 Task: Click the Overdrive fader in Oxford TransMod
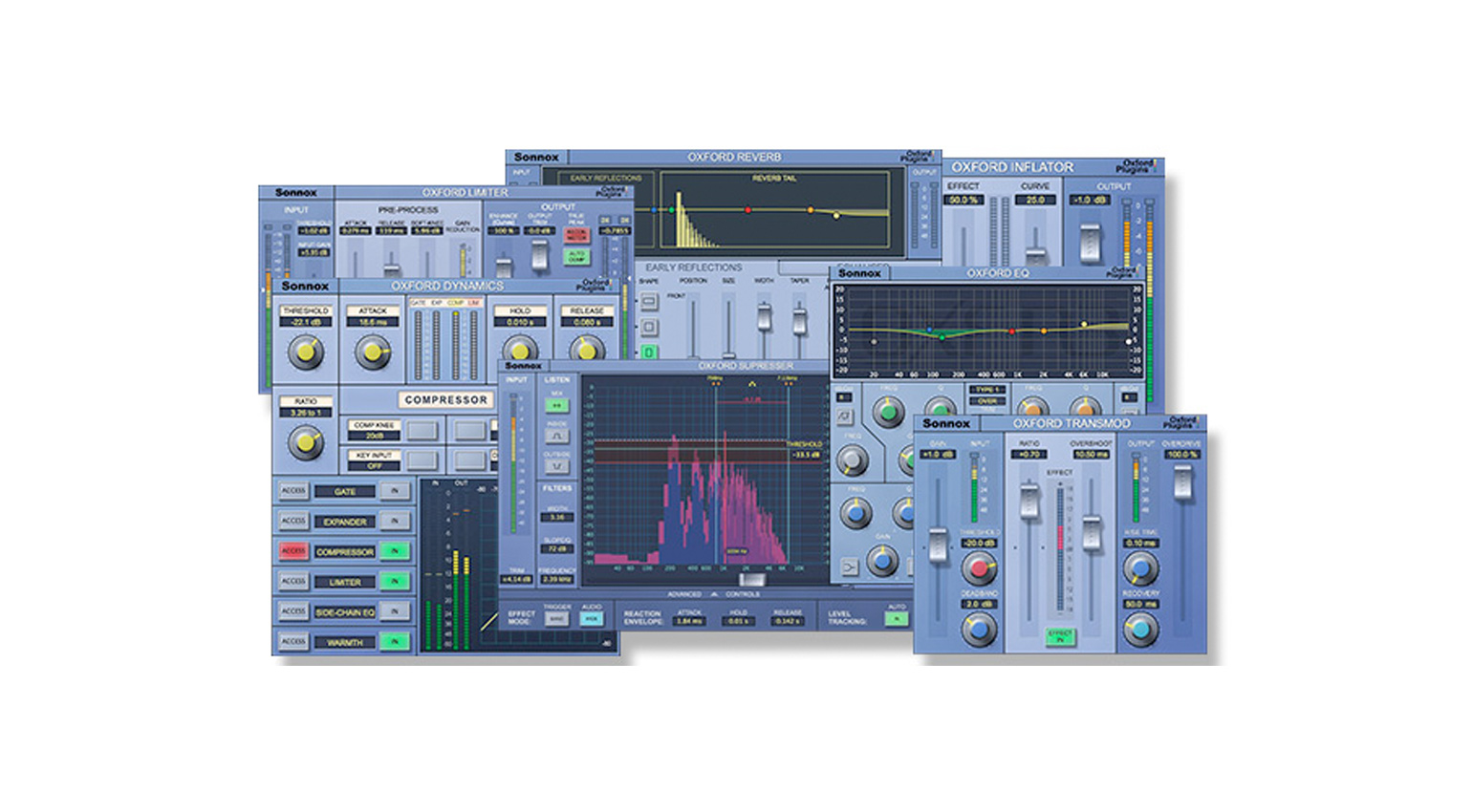(1182, 482)
